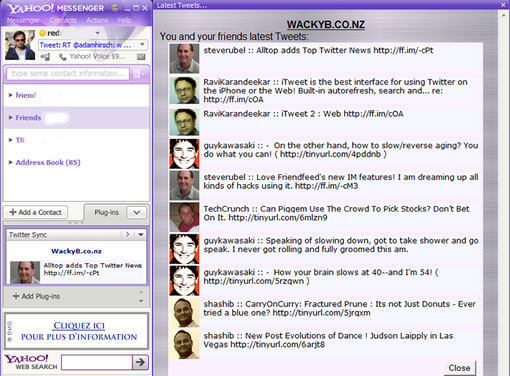
Task: Click the web search go arrow button
Action: coord(140,362)
